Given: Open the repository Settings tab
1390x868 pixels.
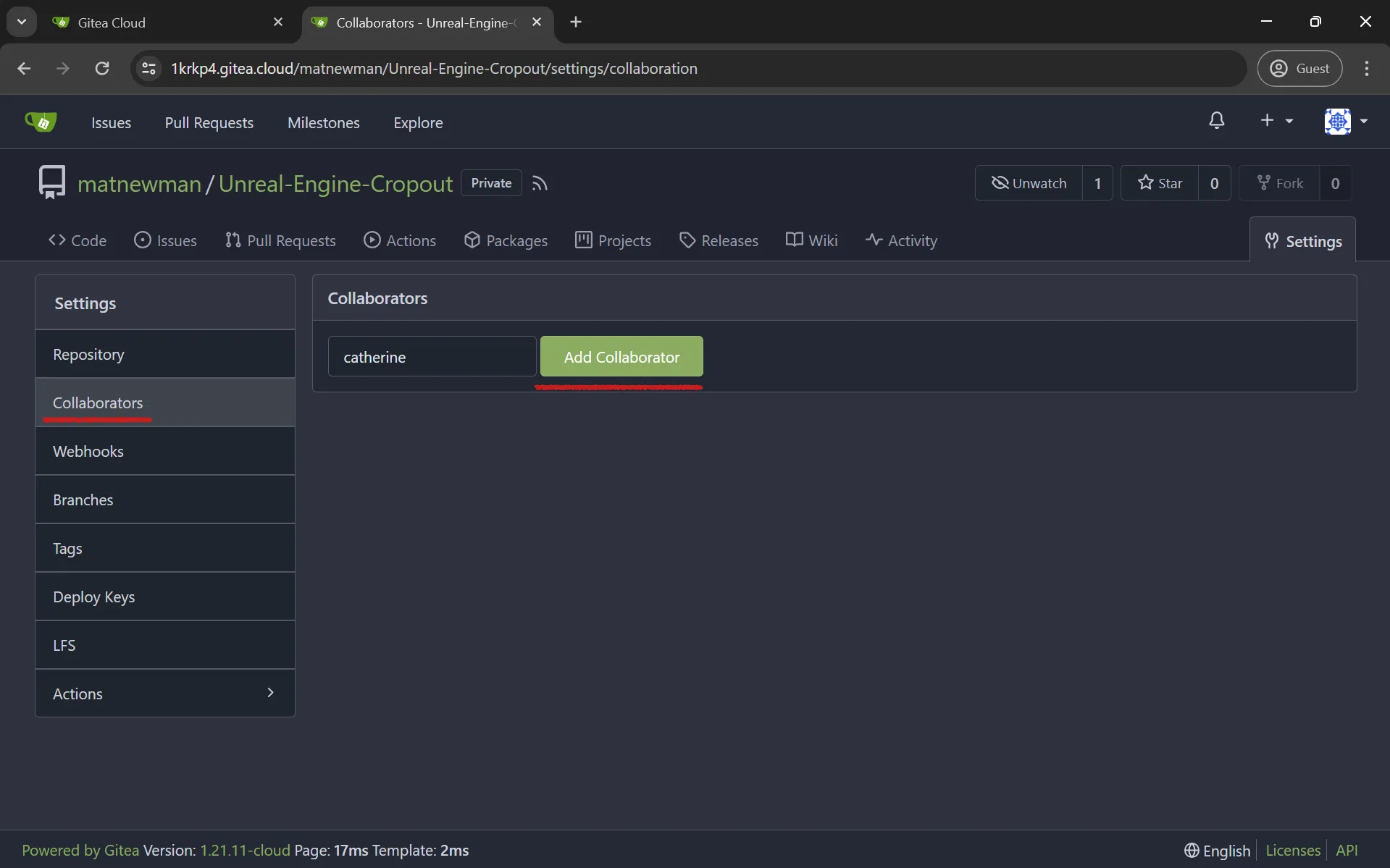Looking at the screenshot, I should (1303, 241).
